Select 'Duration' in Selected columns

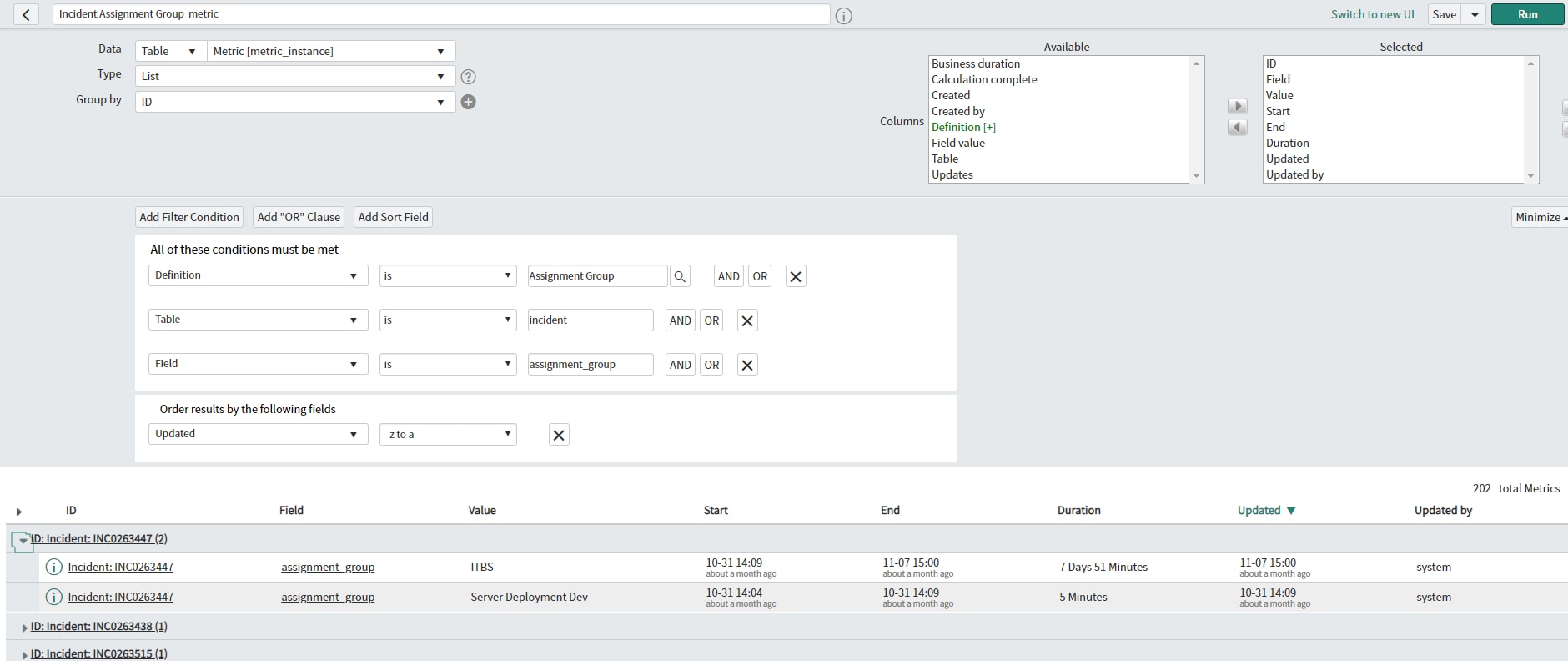coord(1288,143)
